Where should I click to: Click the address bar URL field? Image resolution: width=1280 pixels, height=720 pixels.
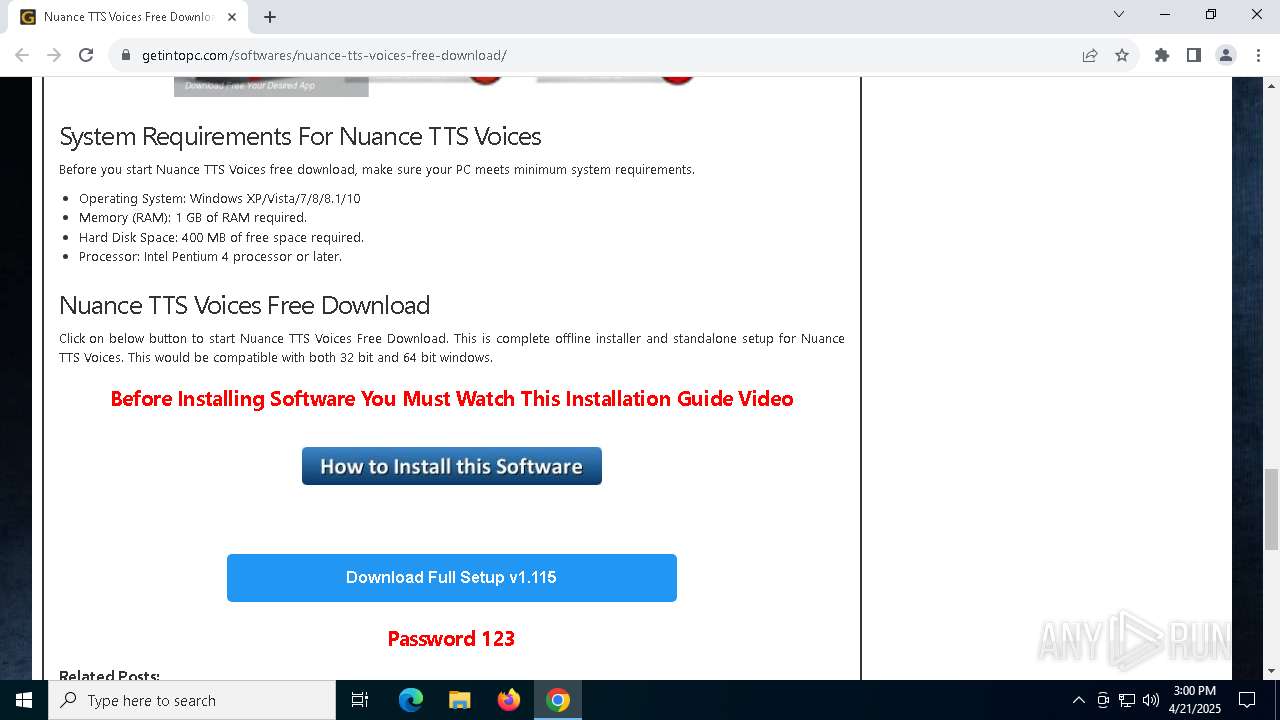pyautogui.click(x=600, y=55)
